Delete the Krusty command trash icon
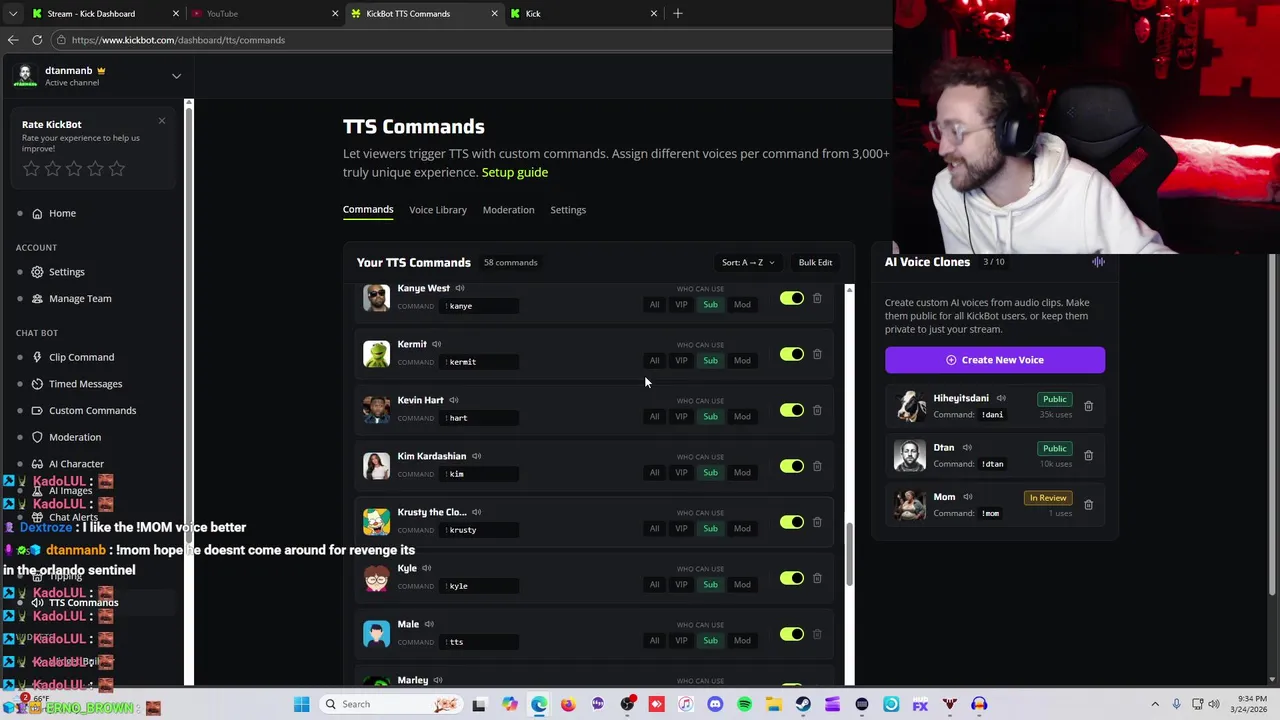 point(817,522)
